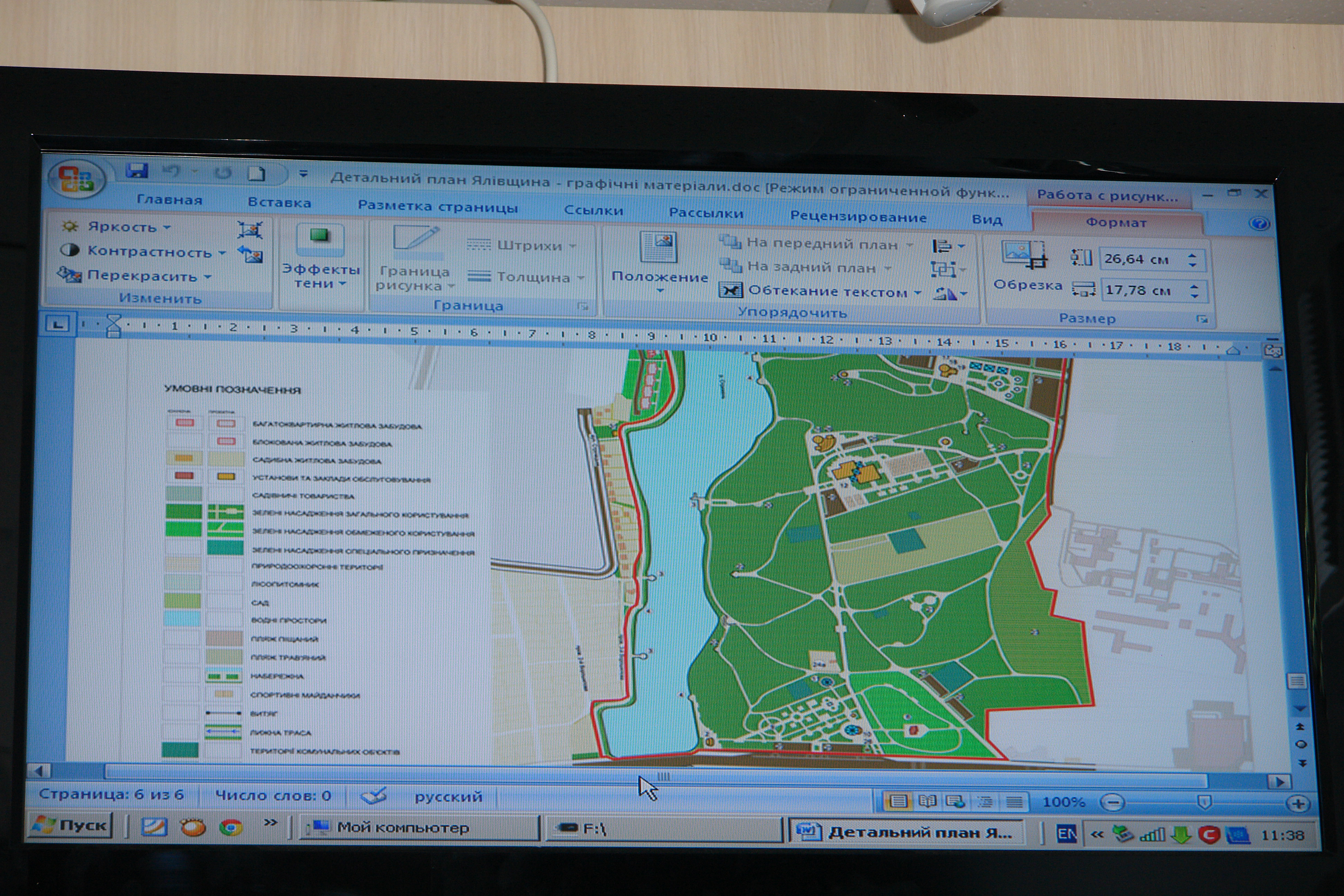1344x896 pixels.
Task: Save document with floppy disk icon
Action: point(137,171)
